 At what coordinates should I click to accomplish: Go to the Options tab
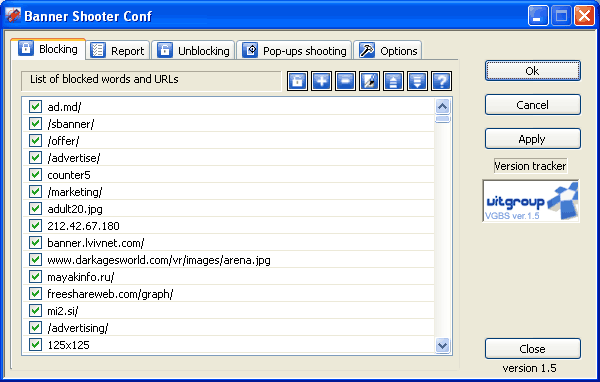click(x=388, y=51)
